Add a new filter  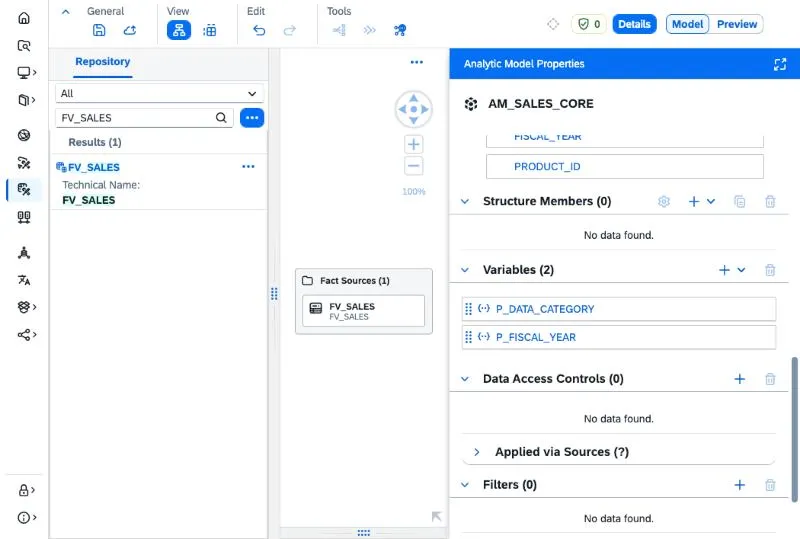coord(739,485)
